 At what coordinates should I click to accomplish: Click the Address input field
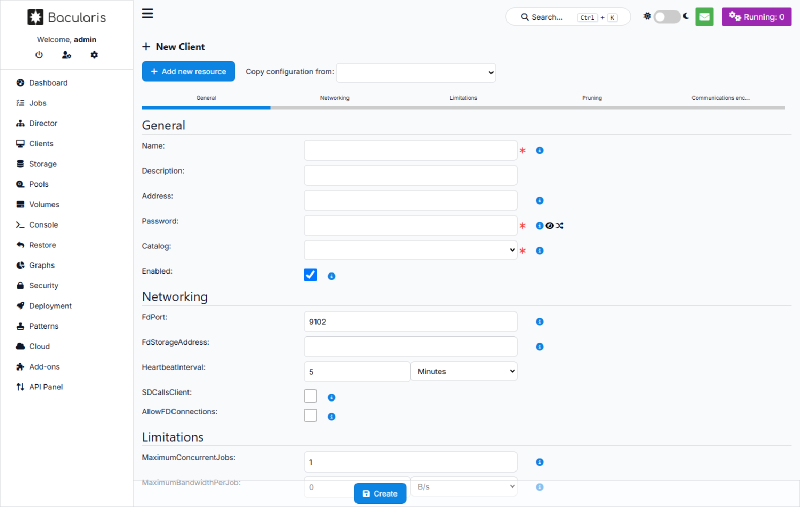pos(411,200)
